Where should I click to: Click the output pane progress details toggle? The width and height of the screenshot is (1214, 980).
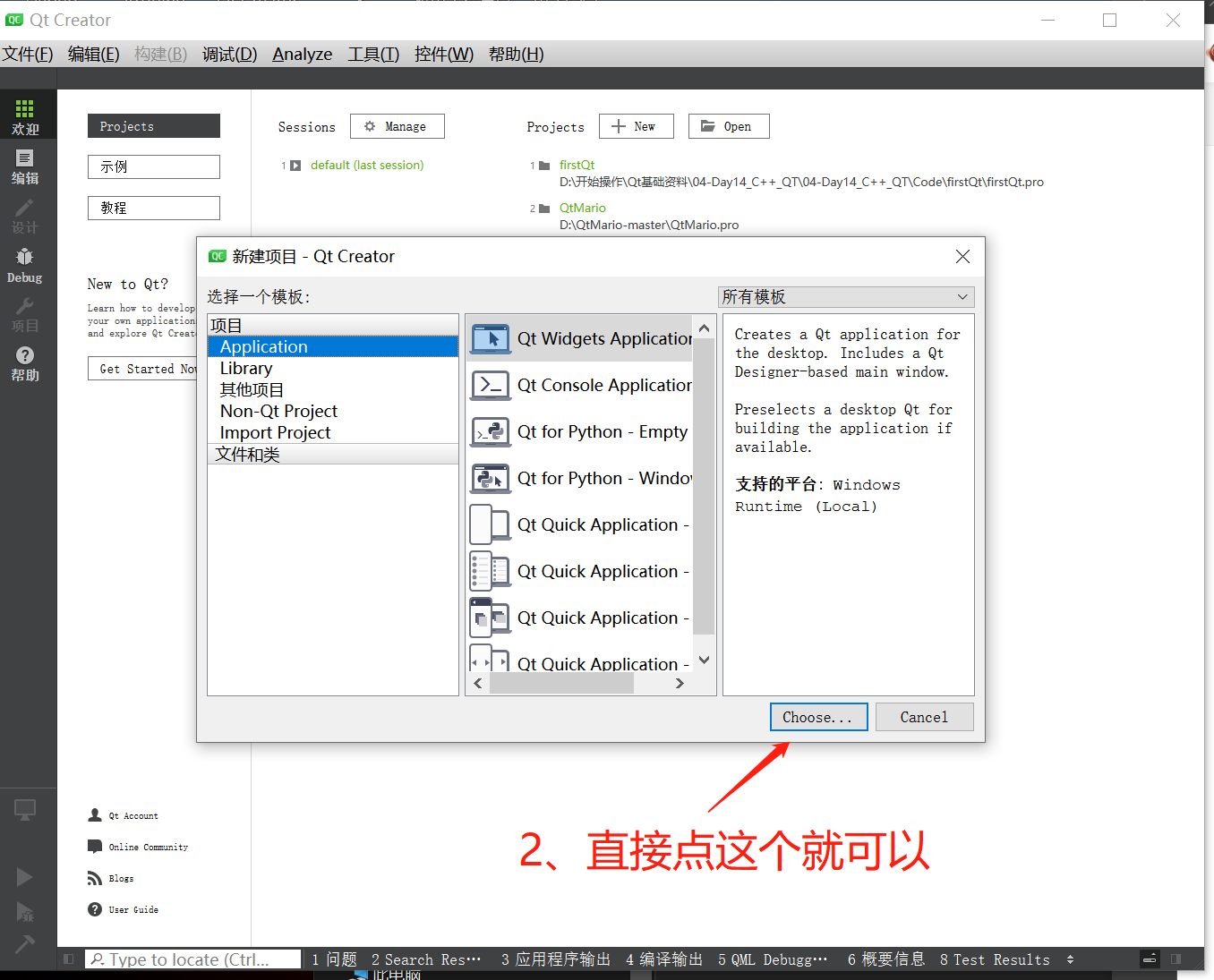(1150, 959)
